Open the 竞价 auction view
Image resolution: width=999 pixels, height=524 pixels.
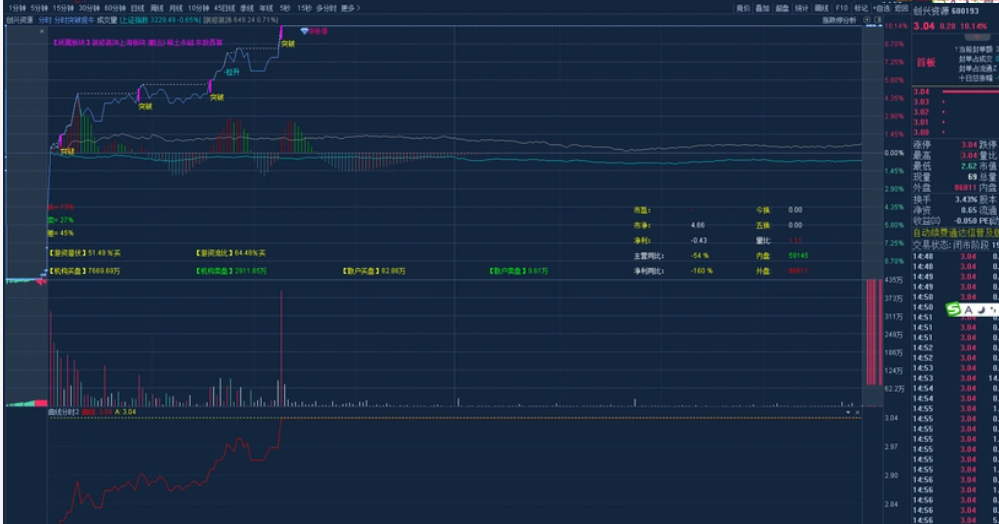(742, 7)
